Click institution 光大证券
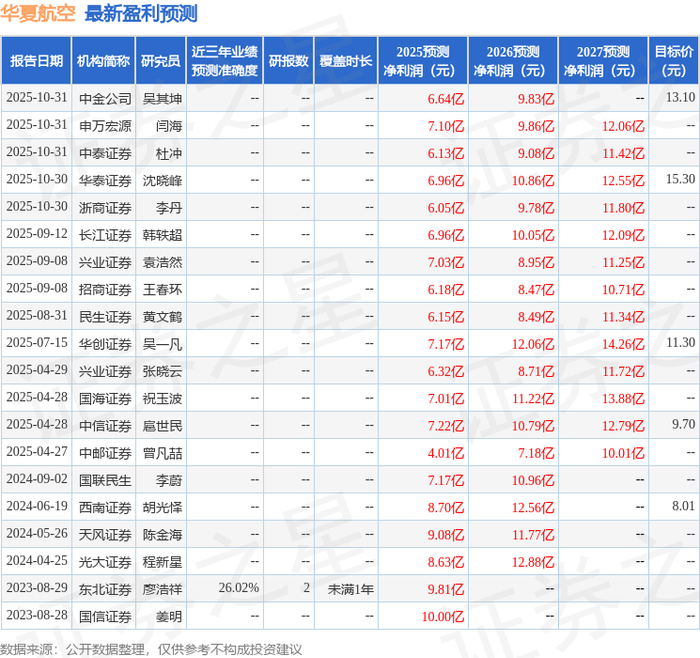This screenshot has height=658, width=700. (x=105, y=562)
